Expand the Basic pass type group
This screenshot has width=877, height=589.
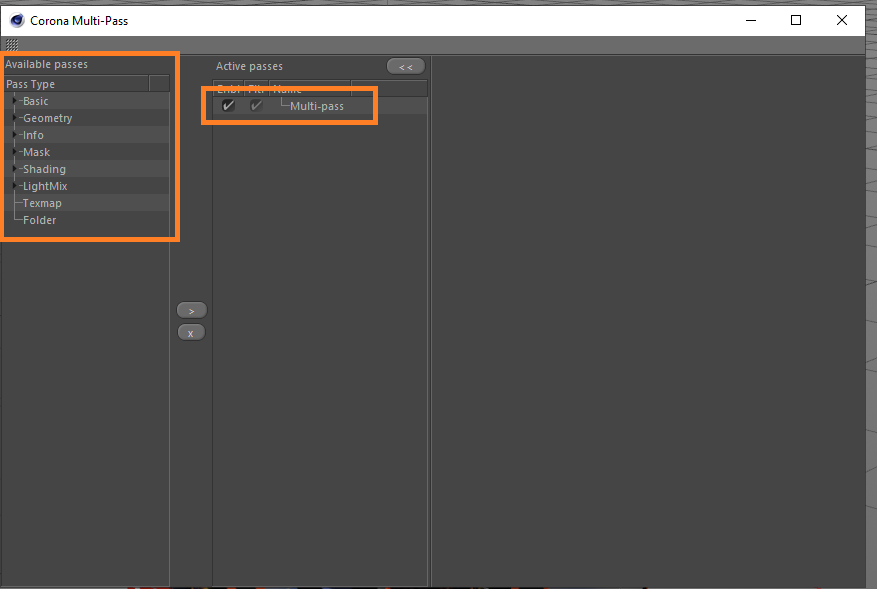15,101
